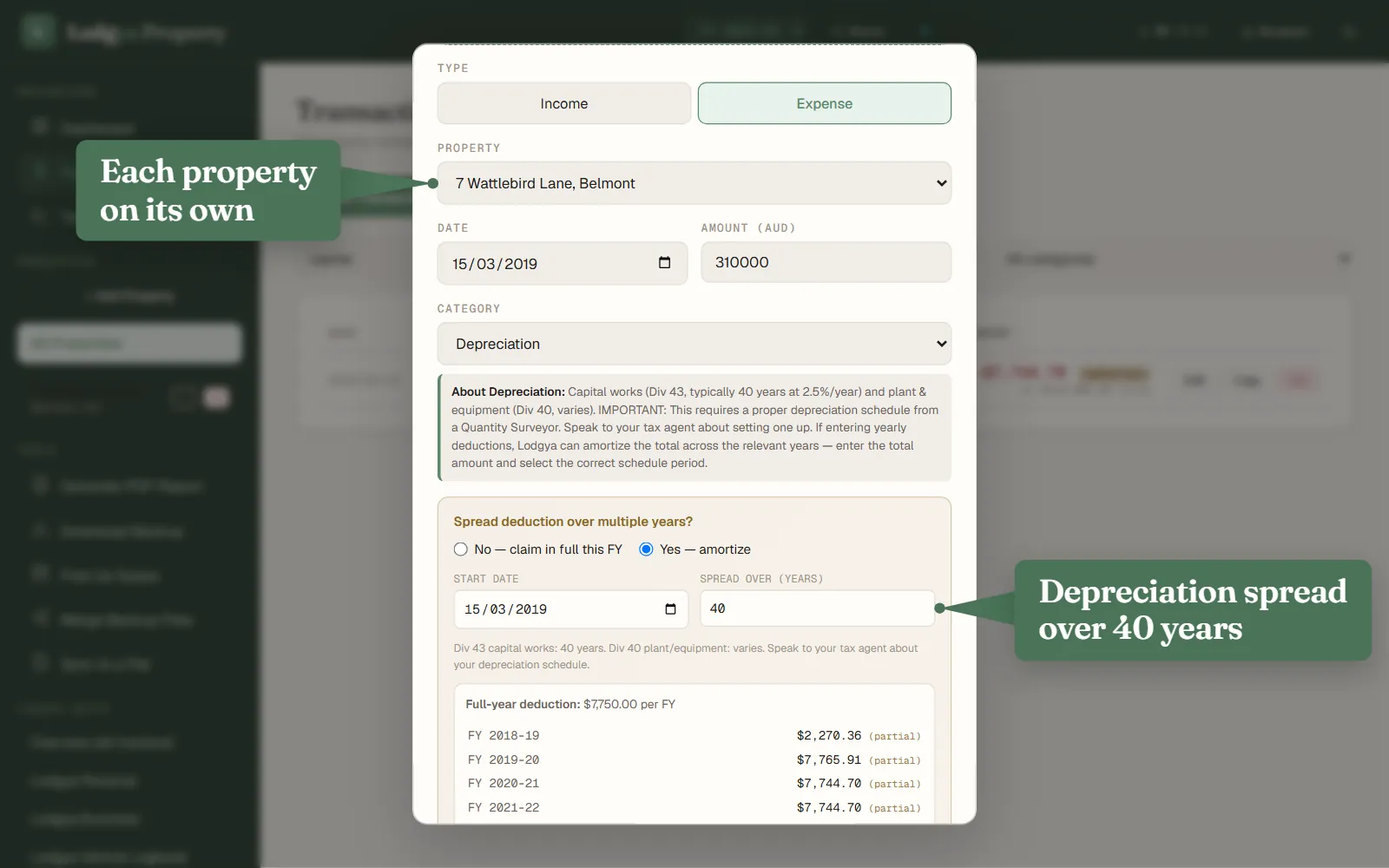Click the 'Spread deduction over multiple years?' heading

573,522
